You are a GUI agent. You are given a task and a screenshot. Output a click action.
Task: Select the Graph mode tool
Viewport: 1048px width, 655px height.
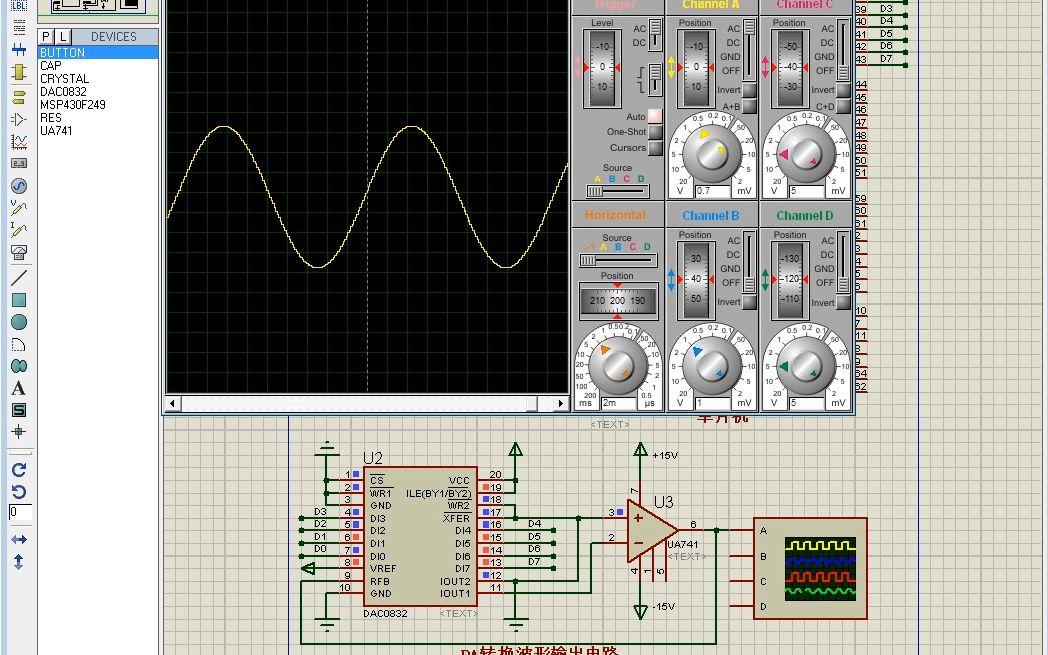19,142
